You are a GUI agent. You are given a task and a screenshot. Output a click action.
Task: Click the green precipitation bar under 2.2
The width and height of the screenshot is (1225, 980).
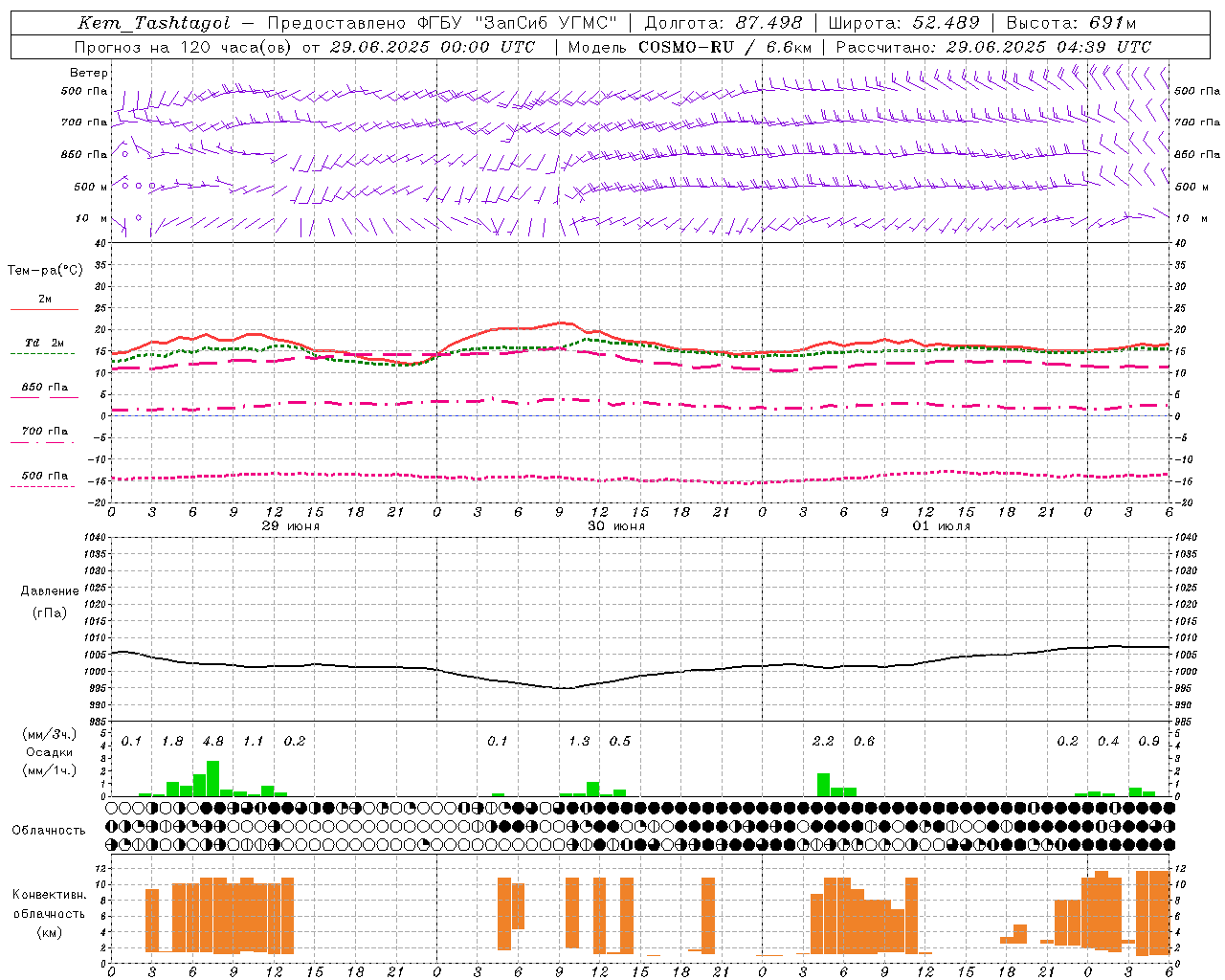pos(823,785)
